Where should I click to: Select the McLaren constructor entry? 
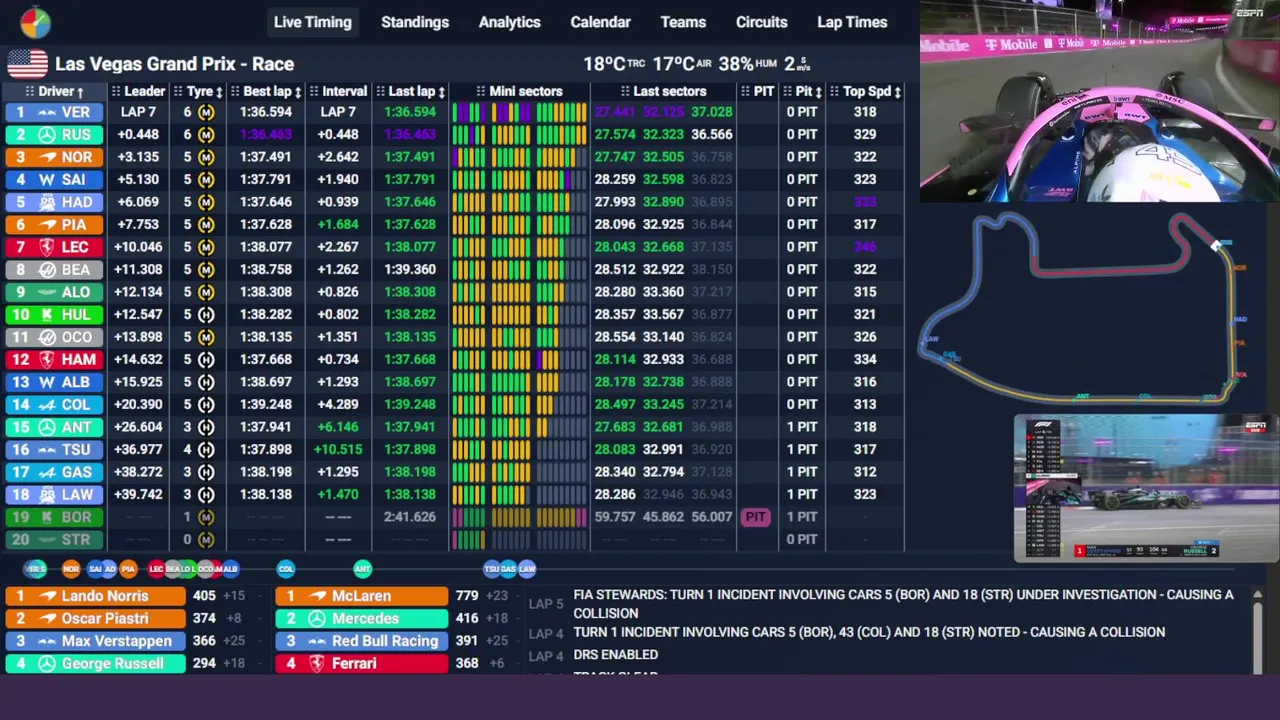[x=362, y=596]
